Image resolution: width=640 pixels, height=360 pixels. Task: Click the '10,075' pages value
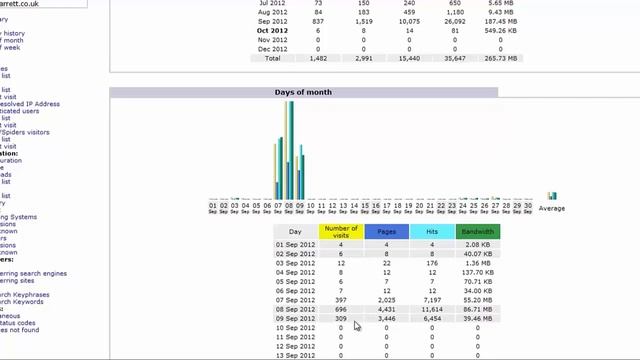point(409,21)
